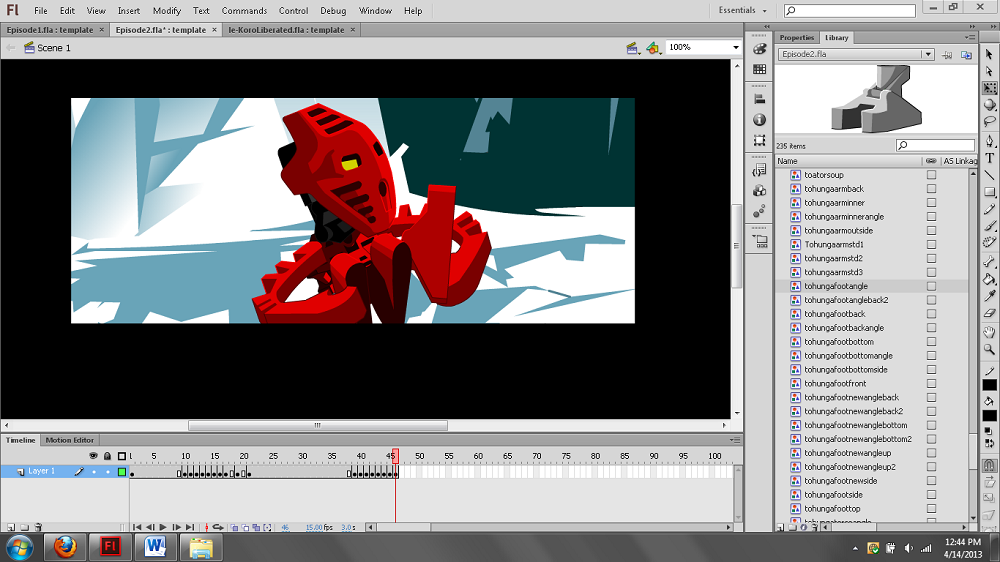
Task: Toggle Snap to Objects magnet
Action: click(989, 466)
